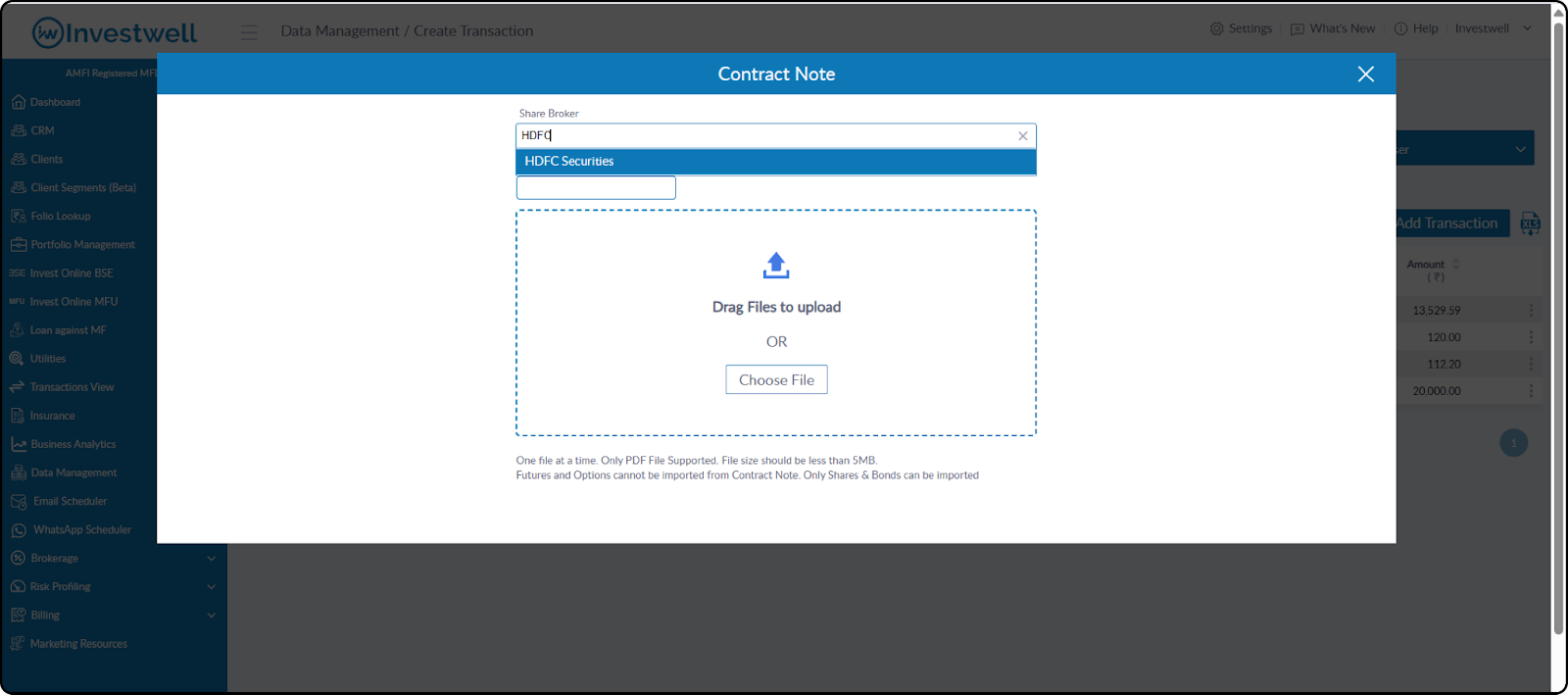The height and width of the screenshot is (695, 1568).
Task: Open the row menu for 120.00
Action: (1531, 337)
